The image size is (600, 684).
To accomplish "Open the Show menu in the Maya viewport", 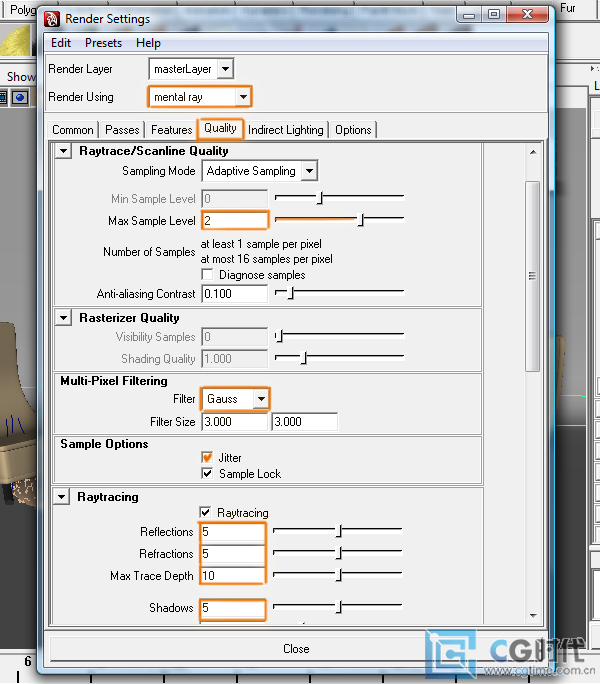I will coord(20,77).
